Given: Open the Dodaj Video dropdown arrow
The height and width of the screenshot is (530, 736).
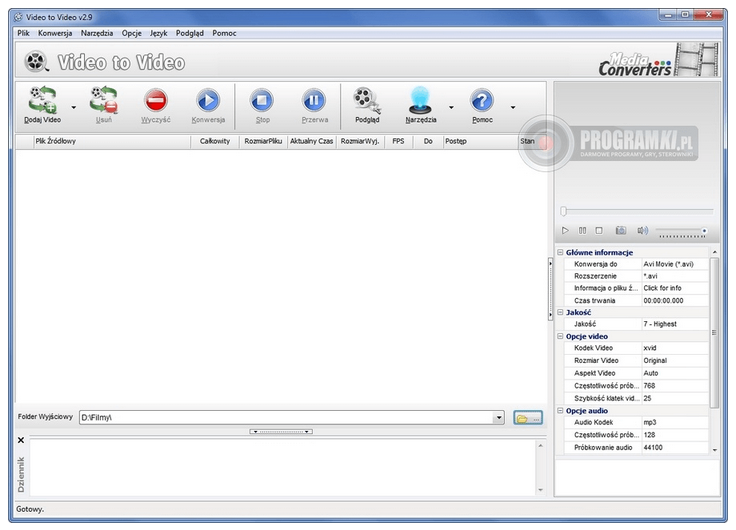Looking at the screenshot, I should tap(74, 108).
